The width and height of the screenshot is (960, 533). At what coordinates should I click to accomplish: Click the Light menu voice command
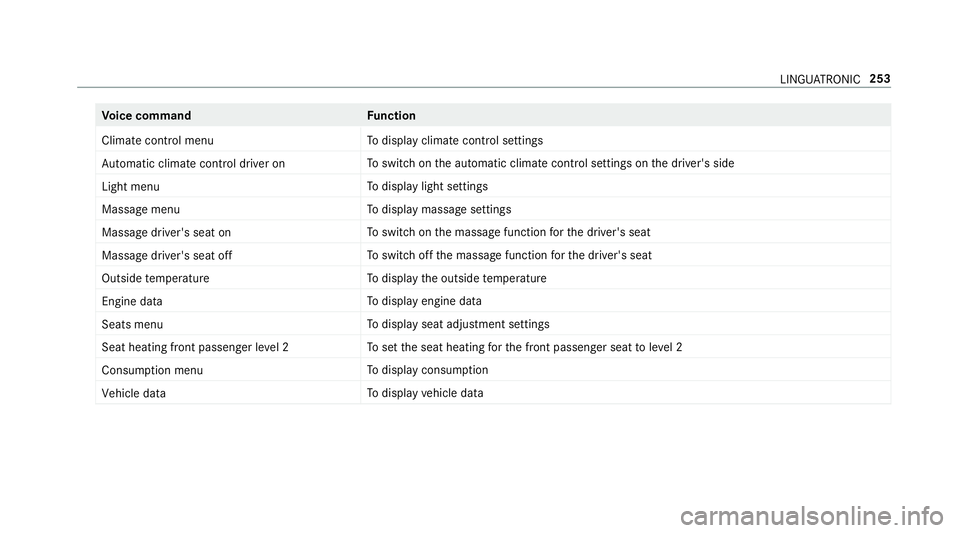[130, 187]
